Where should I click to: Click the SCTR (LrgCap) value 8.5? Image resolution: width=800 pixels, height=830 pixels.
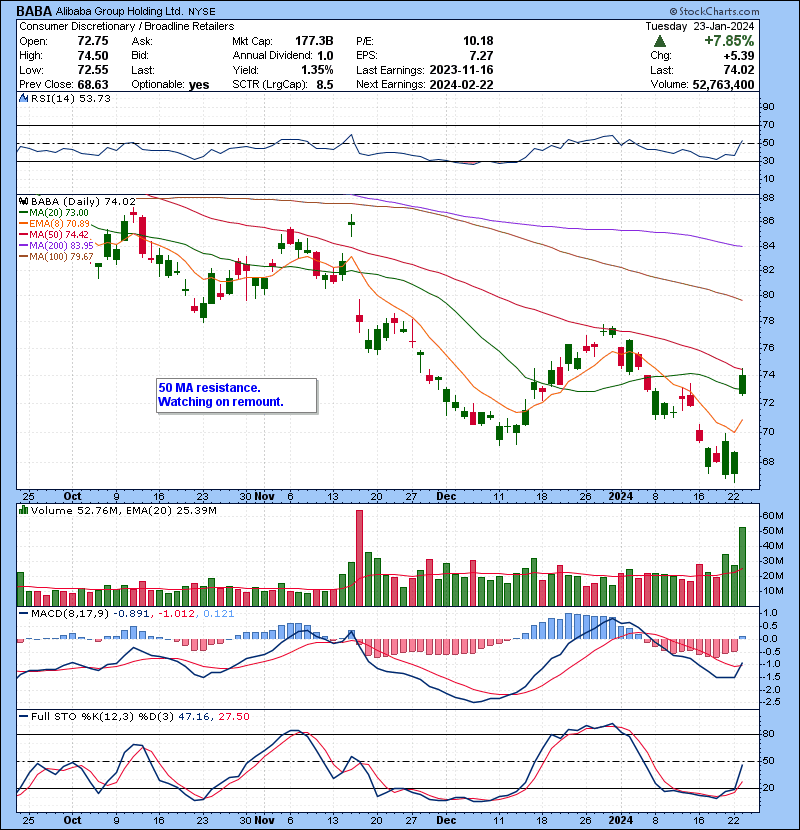tap(325, 85)
